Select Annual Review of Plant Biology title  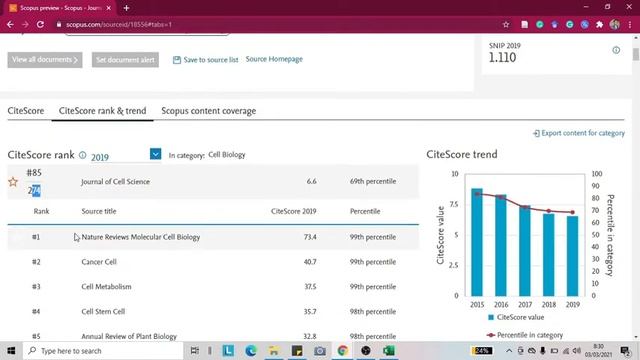click(129, 337)
